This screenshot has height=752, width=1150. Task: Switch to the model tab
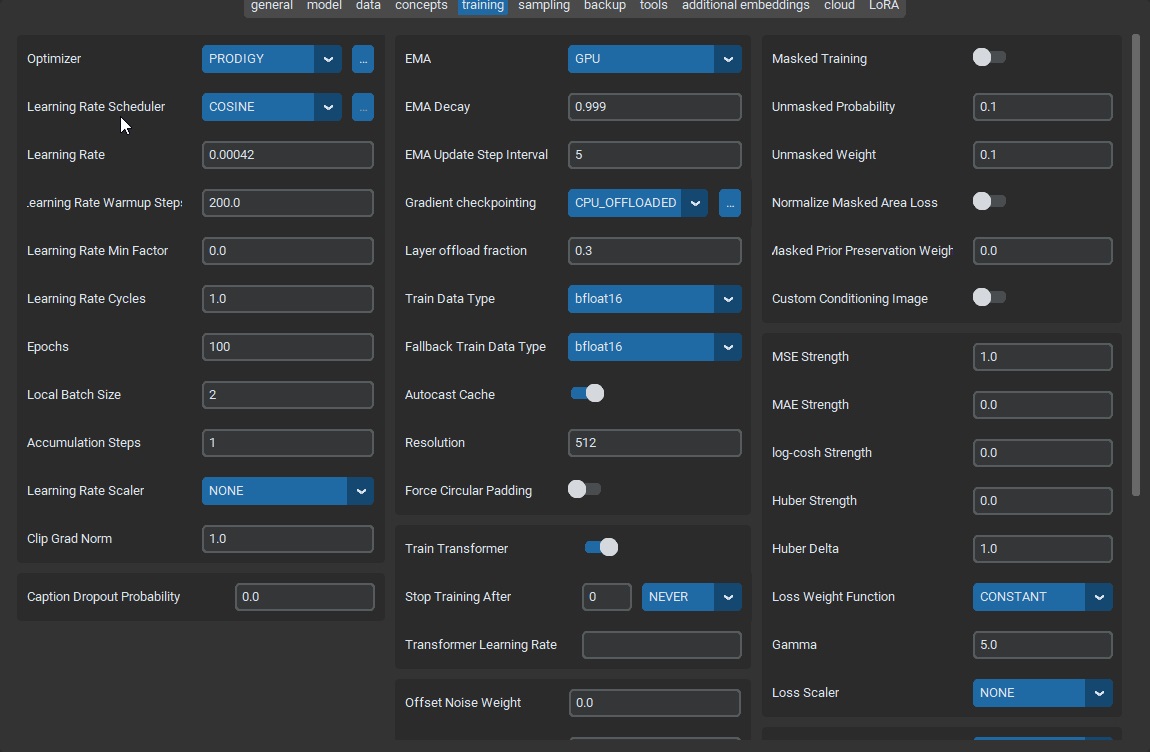(324, 6)
